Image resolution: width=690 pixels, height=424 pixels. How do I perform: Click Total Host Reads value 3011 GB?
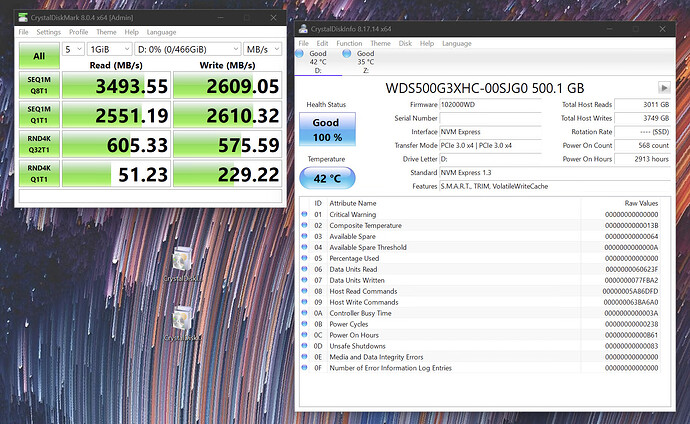coord(642,105)
